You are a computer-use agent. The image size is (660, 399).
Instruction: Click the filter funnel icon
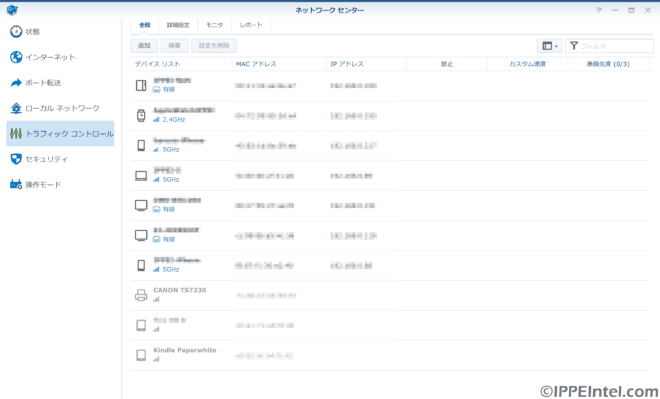coord(574,45)
